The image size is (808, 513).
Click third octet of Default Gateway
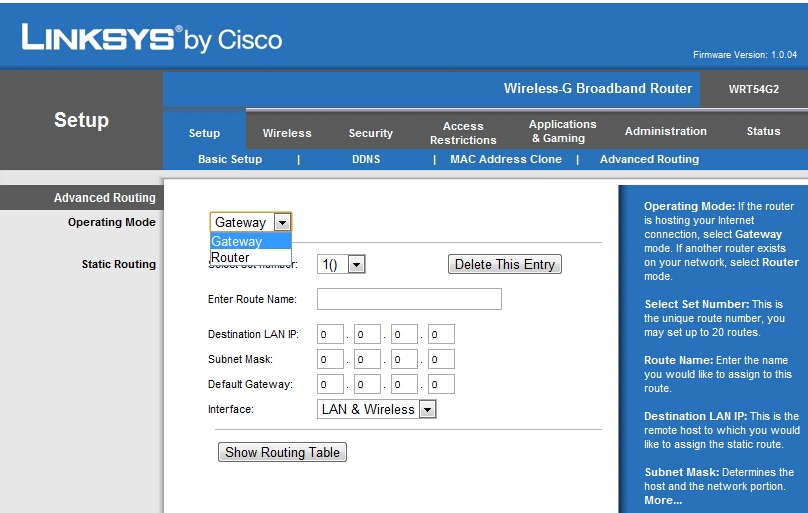point(405,384)
